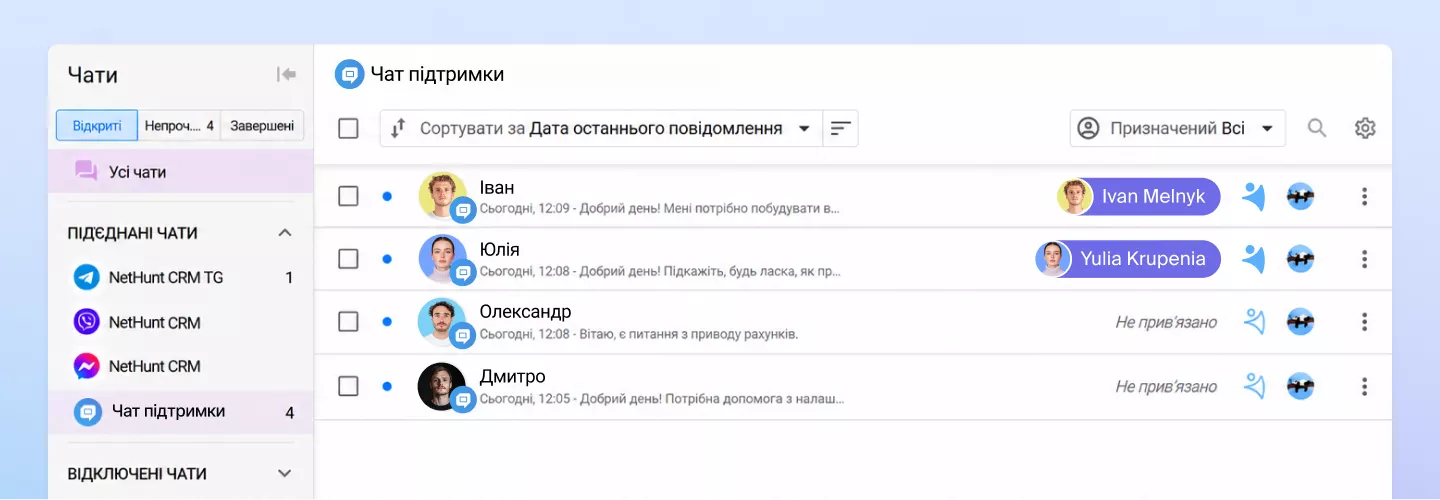Click the Усі чати bubbles icon
The image size is (1440, 500).
pos(86,171)
